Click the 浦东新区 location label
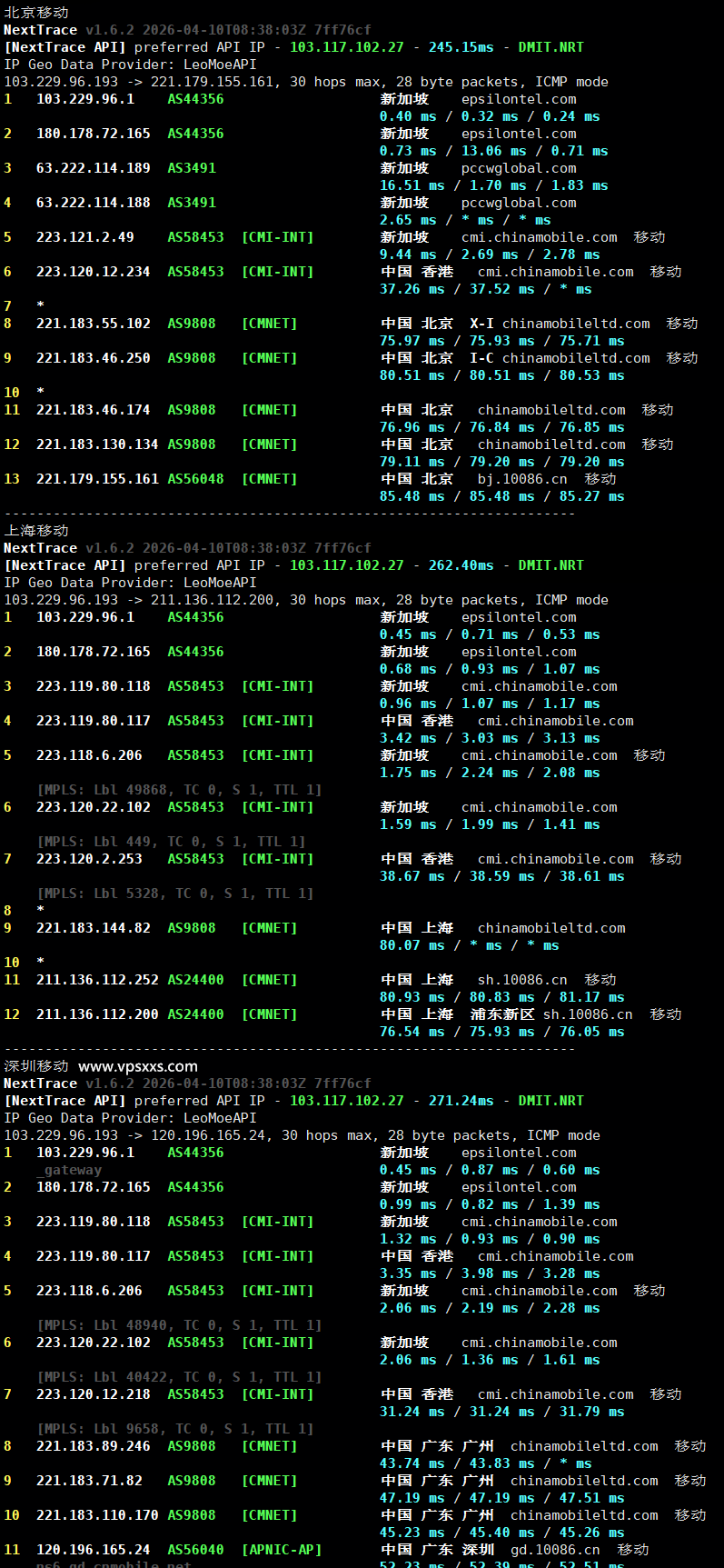724x1568 pixels. pos(502,1014)
